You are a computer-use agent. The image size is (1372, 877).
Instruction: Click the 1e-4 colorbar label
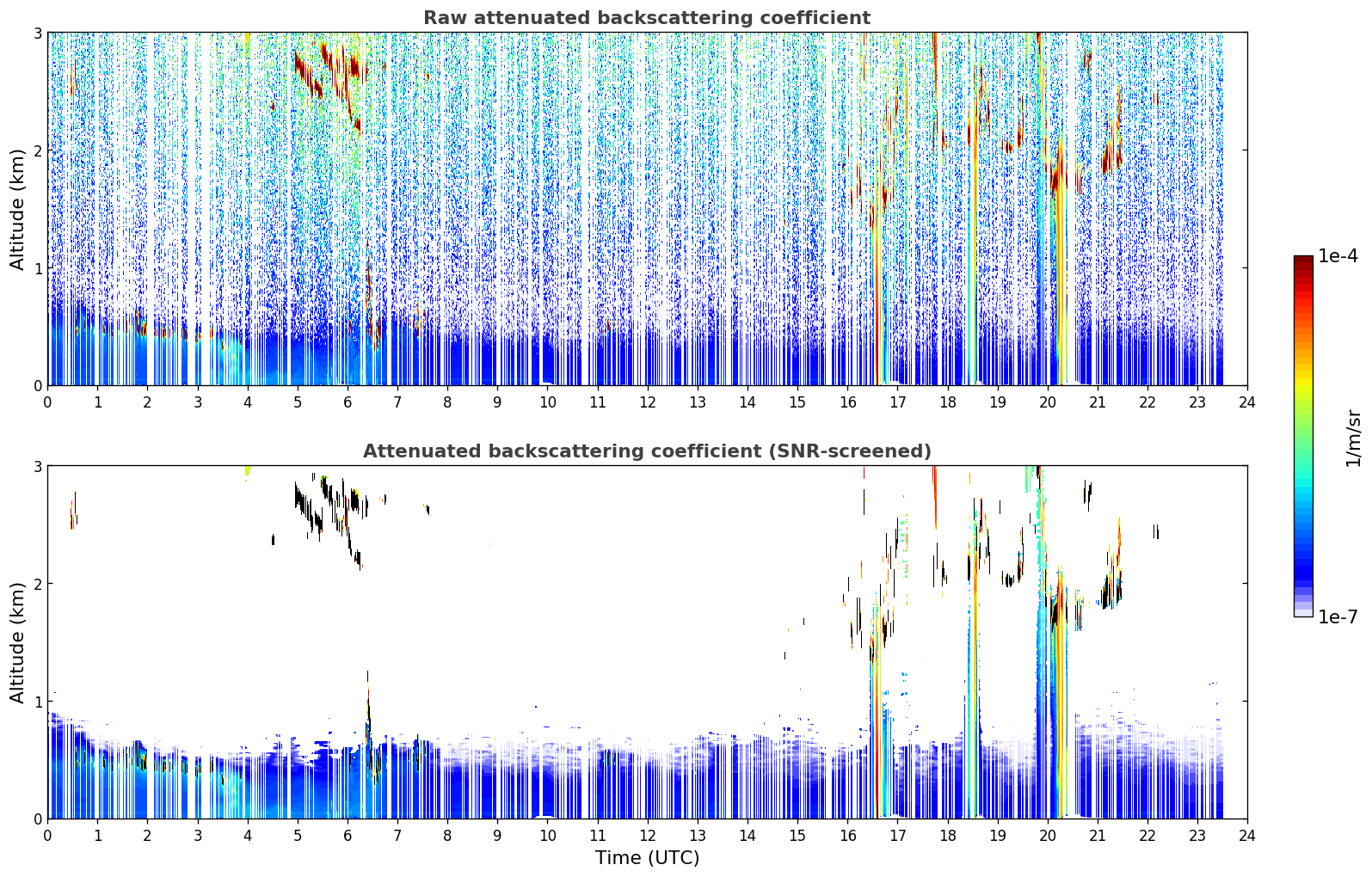1338,256
